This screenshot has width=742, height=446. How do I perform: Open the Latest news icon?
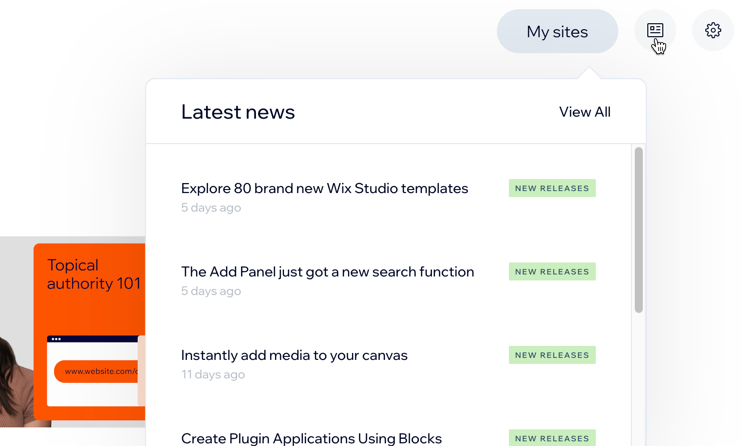coord(655,31)
